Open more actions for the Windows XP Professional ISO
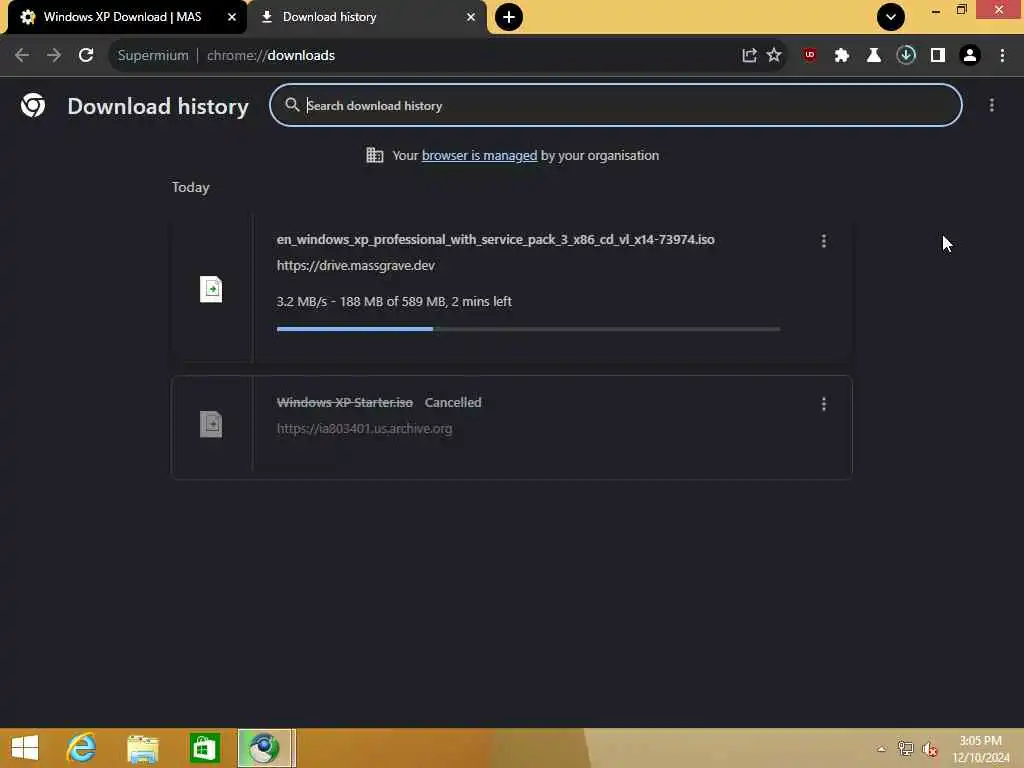 [x=824, y=241]
